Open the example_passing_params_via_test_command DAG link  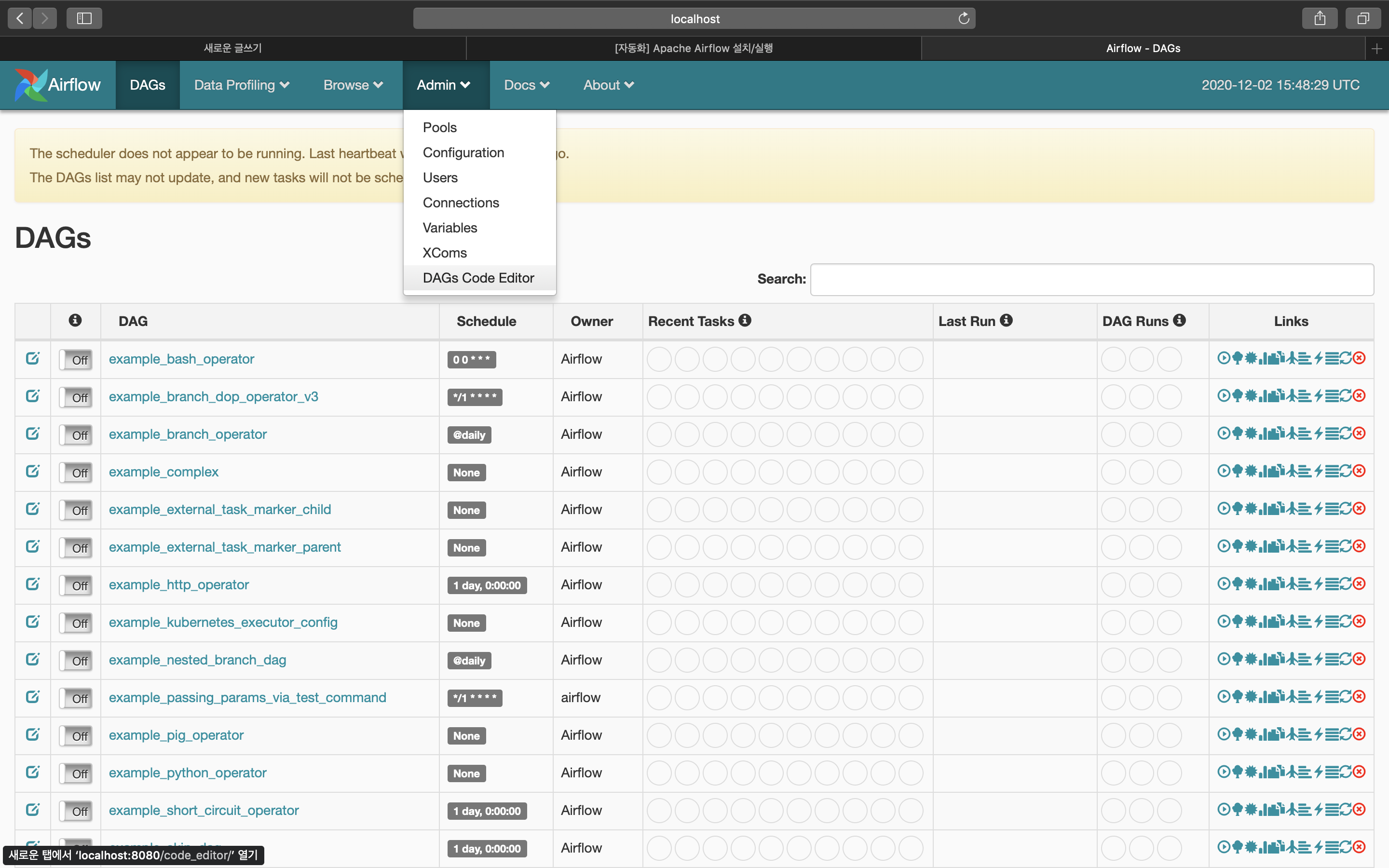click(247, 697)
